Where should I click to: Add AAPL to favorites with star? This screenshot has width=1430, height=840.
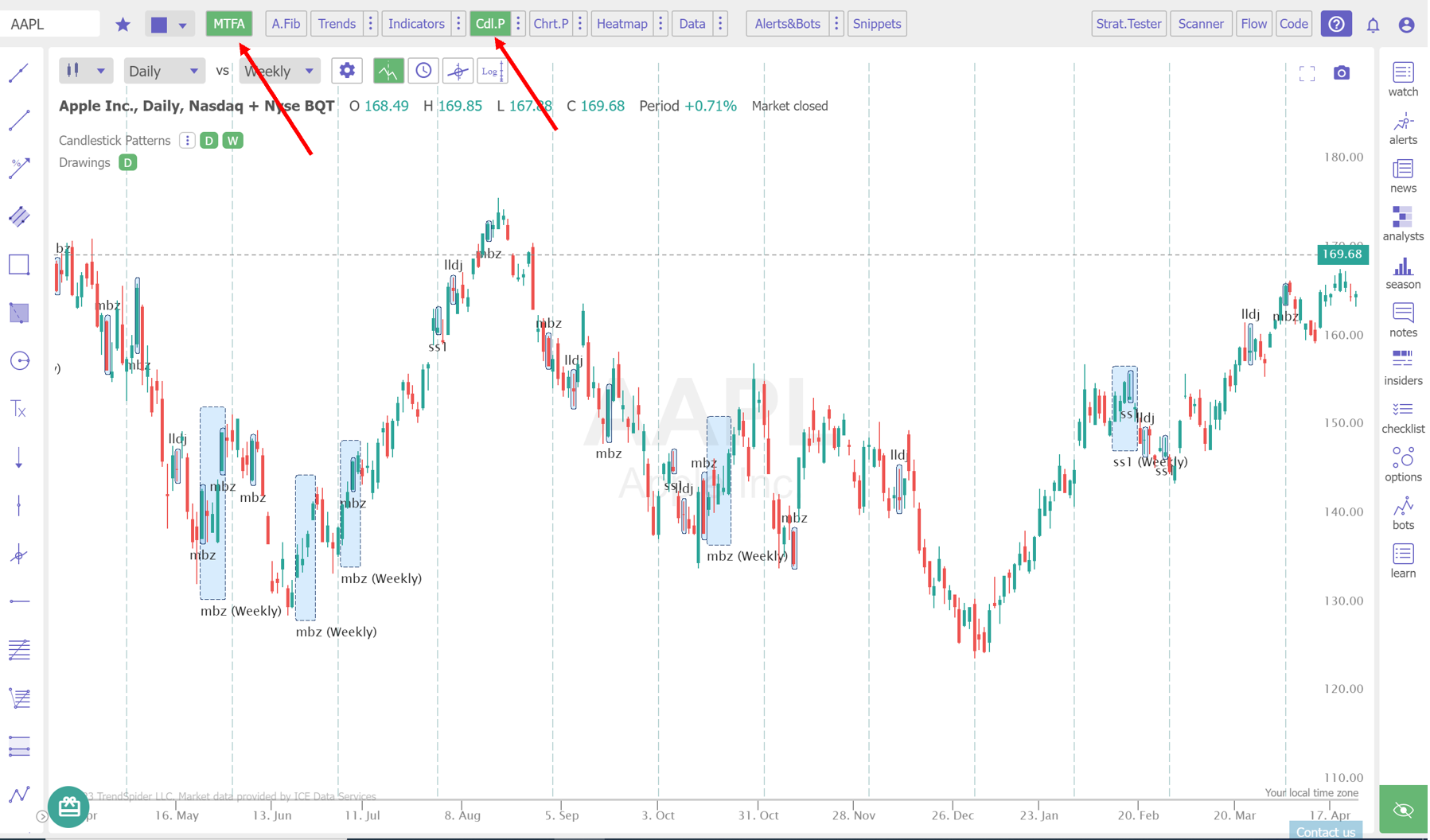pos(123,24)
